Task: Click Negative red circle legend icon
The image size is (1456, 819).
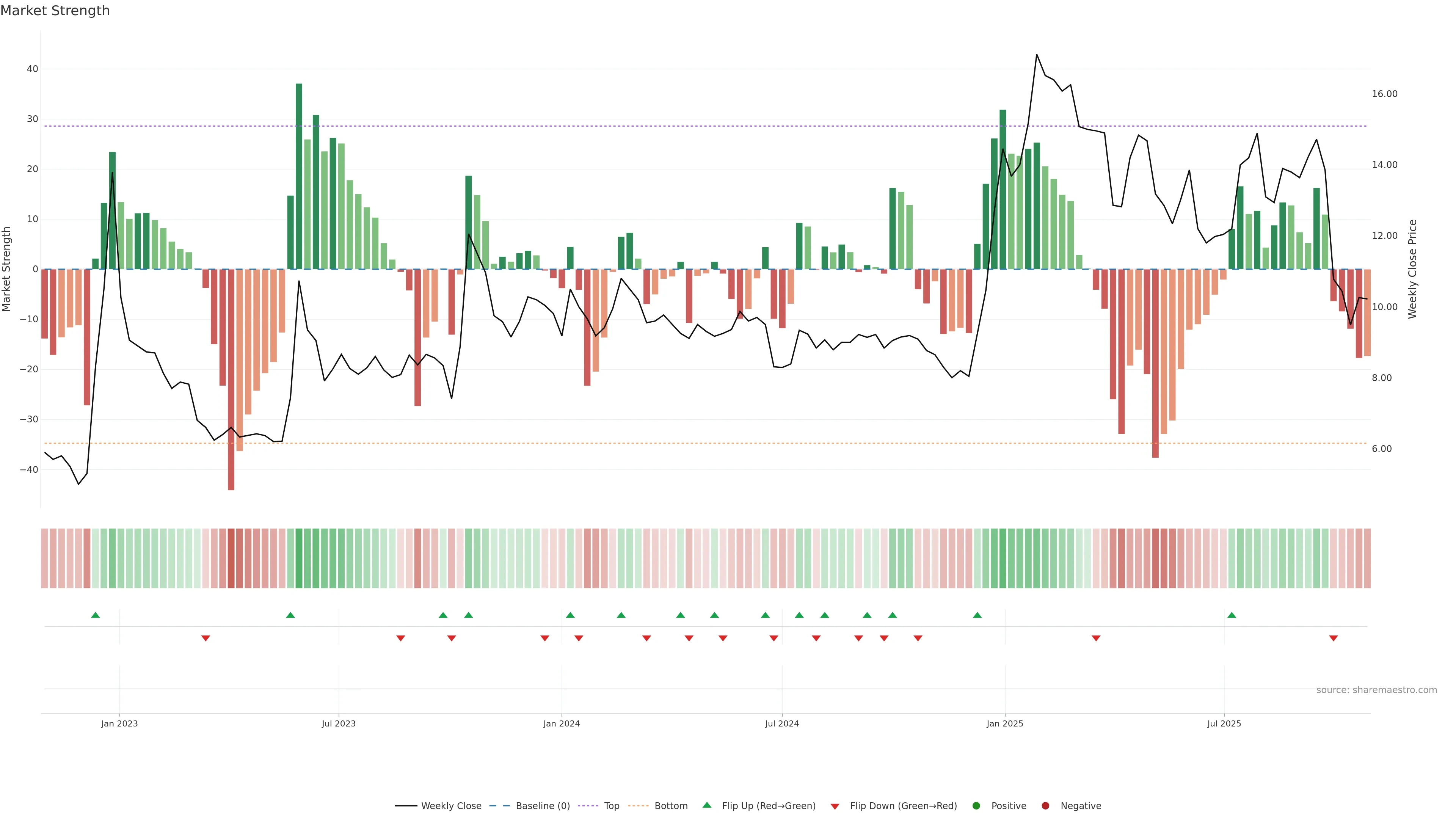Action: click(x=1045, y=805)
